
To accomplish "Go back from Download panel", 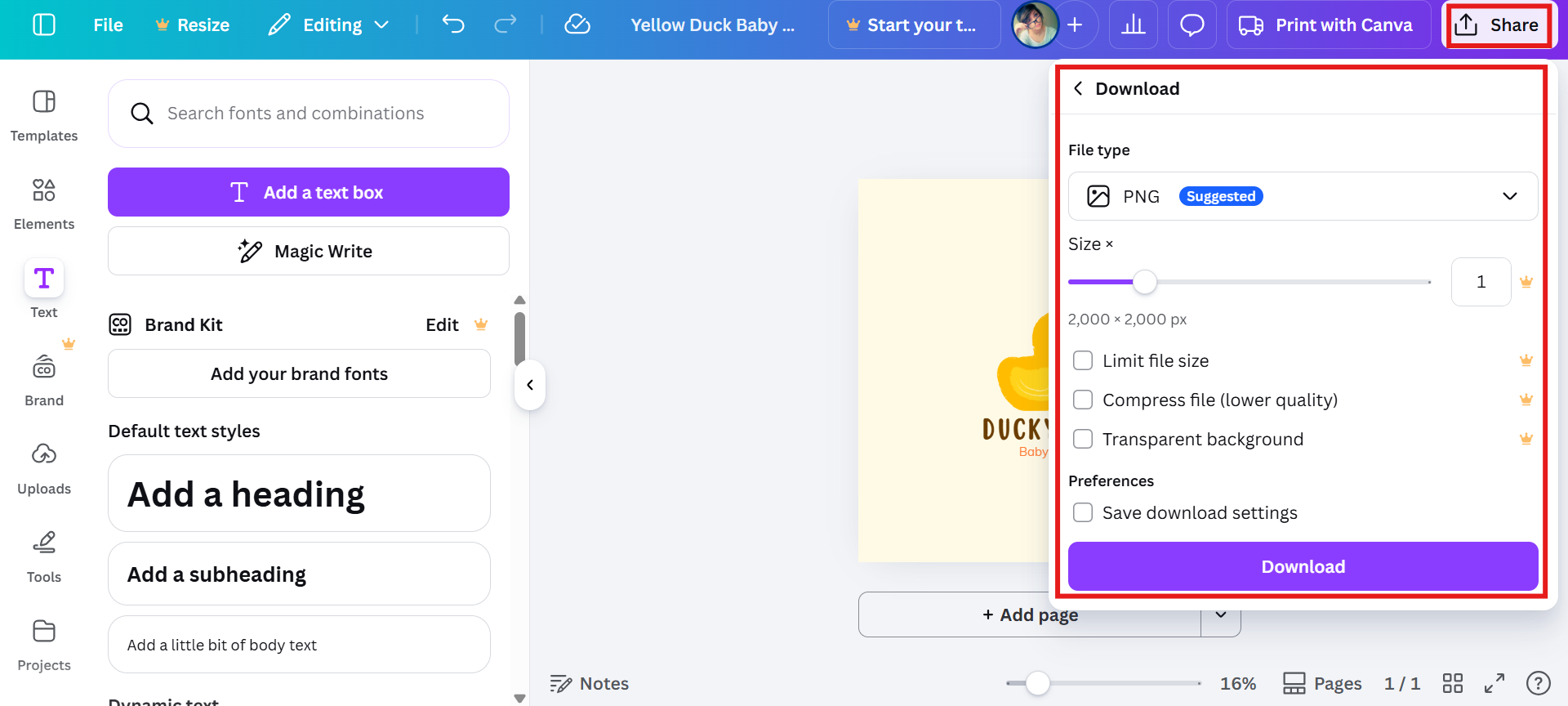I will 1078,88.
